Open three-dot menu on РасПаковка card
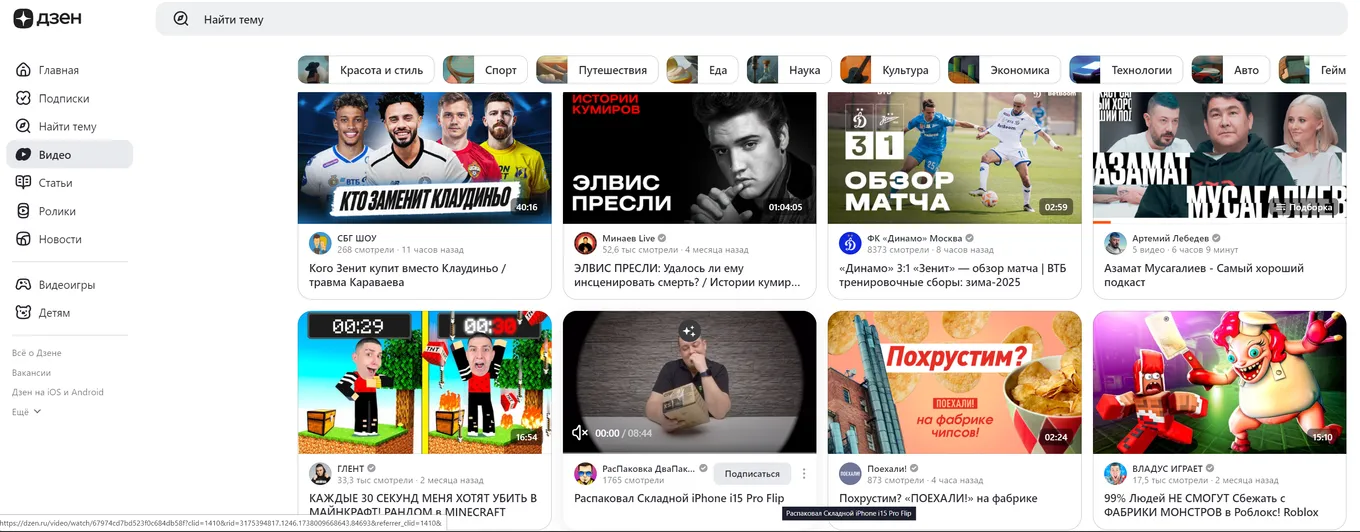 pyautogui.click(x=803, y=474)
